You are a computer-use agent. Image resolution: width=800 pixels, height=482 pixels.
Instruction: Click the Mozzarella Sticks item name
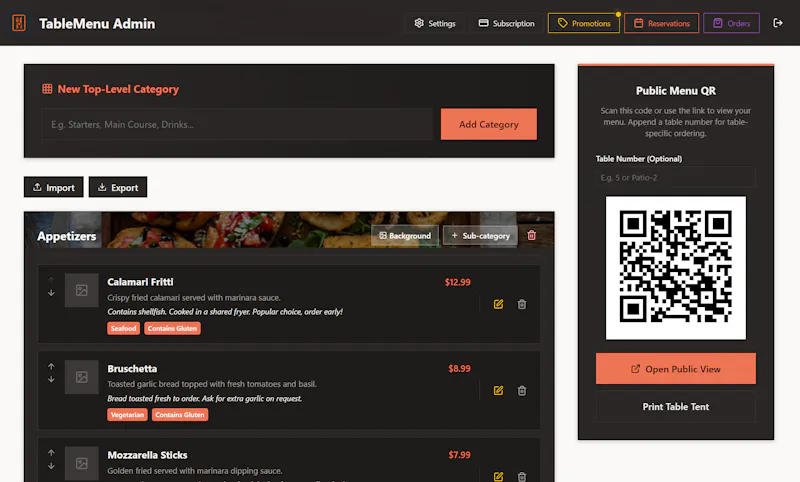click(147, 455)
